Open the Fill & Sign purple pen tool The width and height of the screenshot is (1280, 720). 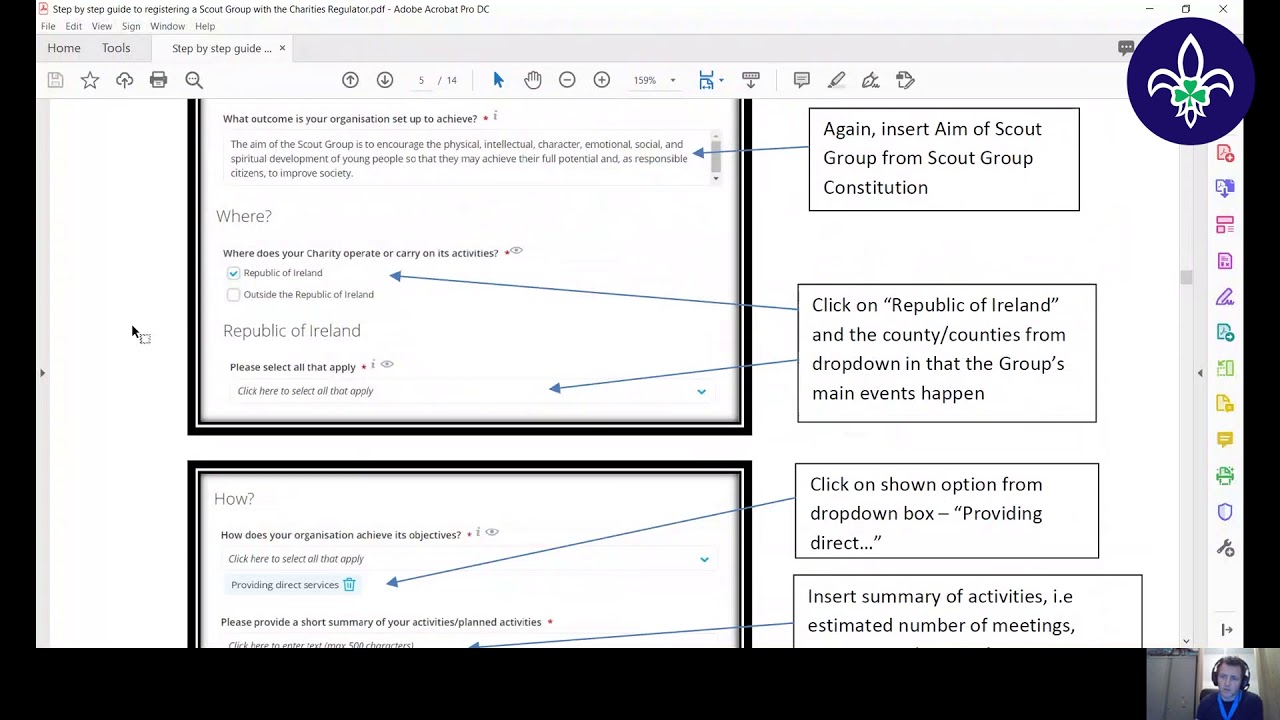1225,297
